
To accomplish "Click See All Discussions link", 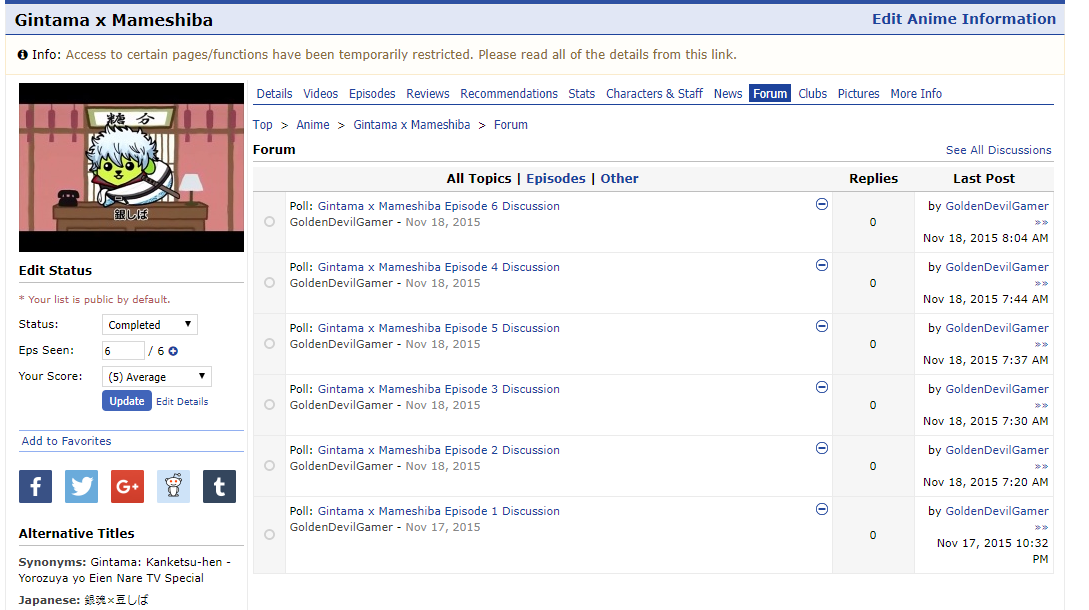I will click(999, 150).
